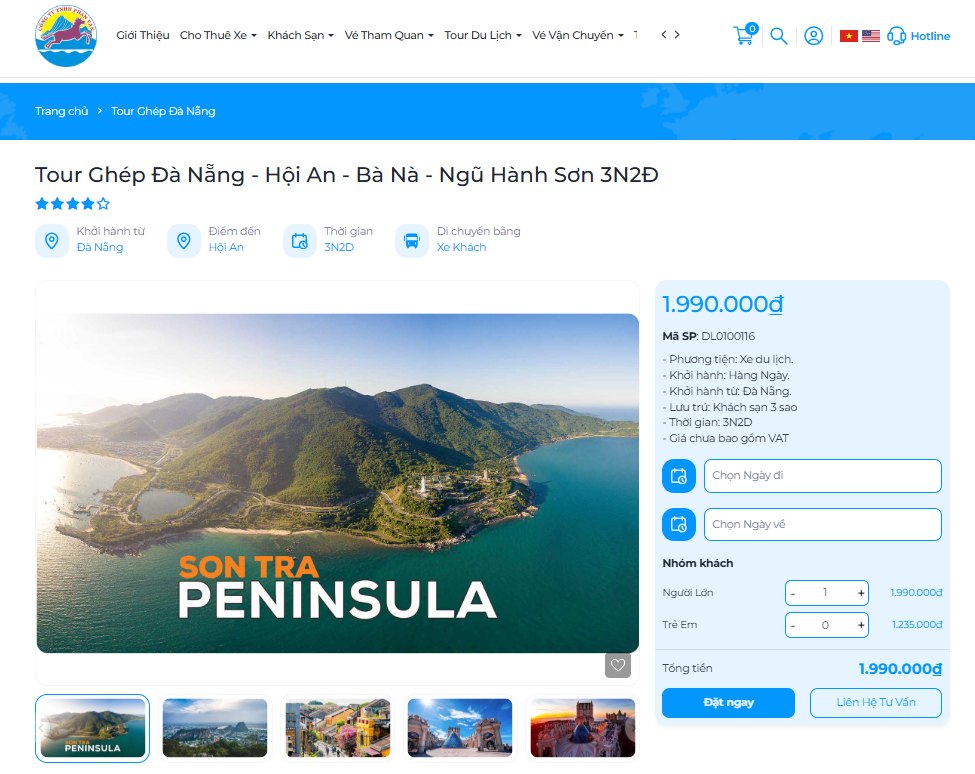Expand the Tour Du Lịch dropdown
The width and height of the screenshot is (975, 774).
click(x=479, y=35)
